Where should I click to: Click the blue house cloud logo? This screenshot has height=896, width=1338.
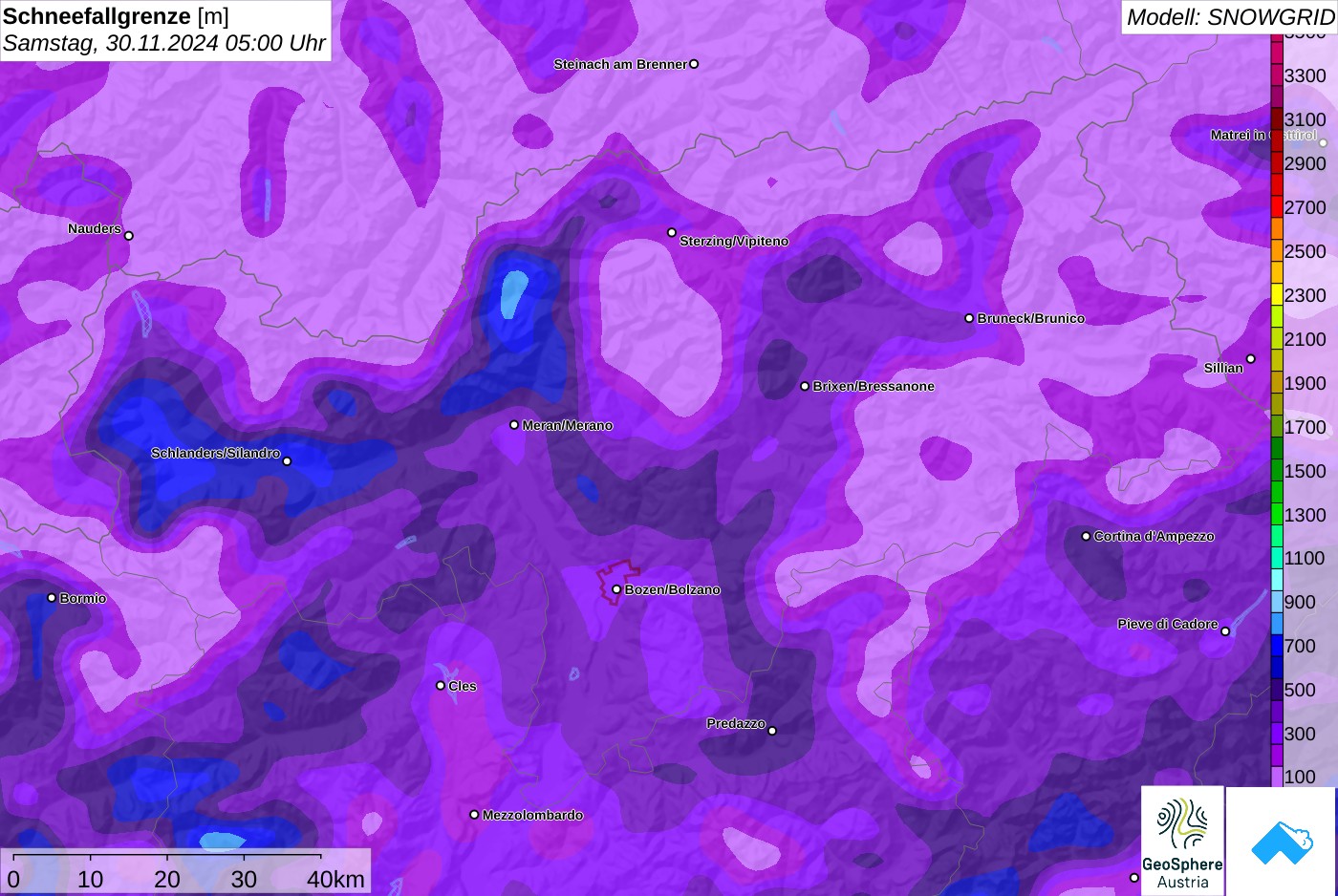point(1281,843)
